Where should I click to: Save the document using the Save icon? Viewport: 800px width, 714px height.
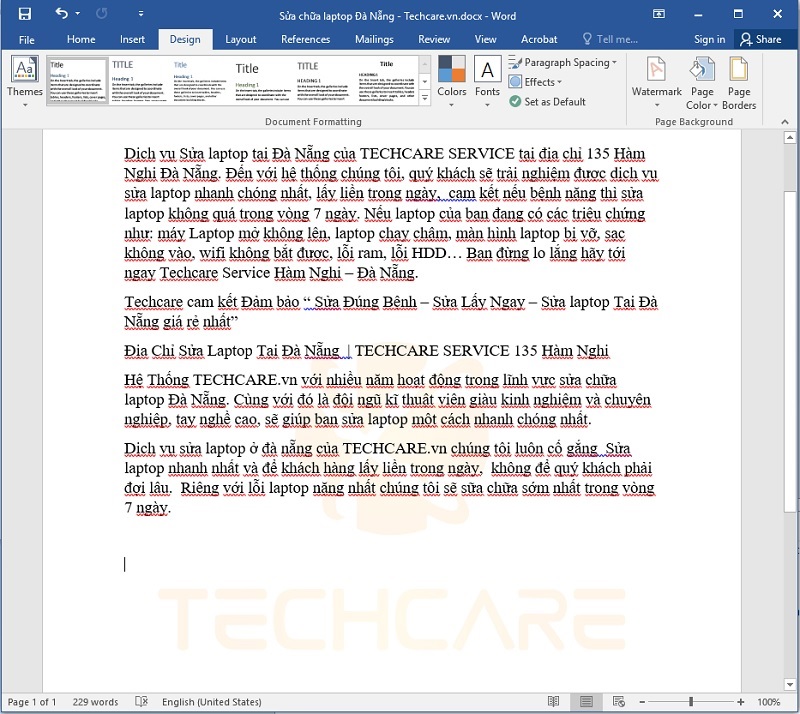pyautogui.click(x=25, y=14)
